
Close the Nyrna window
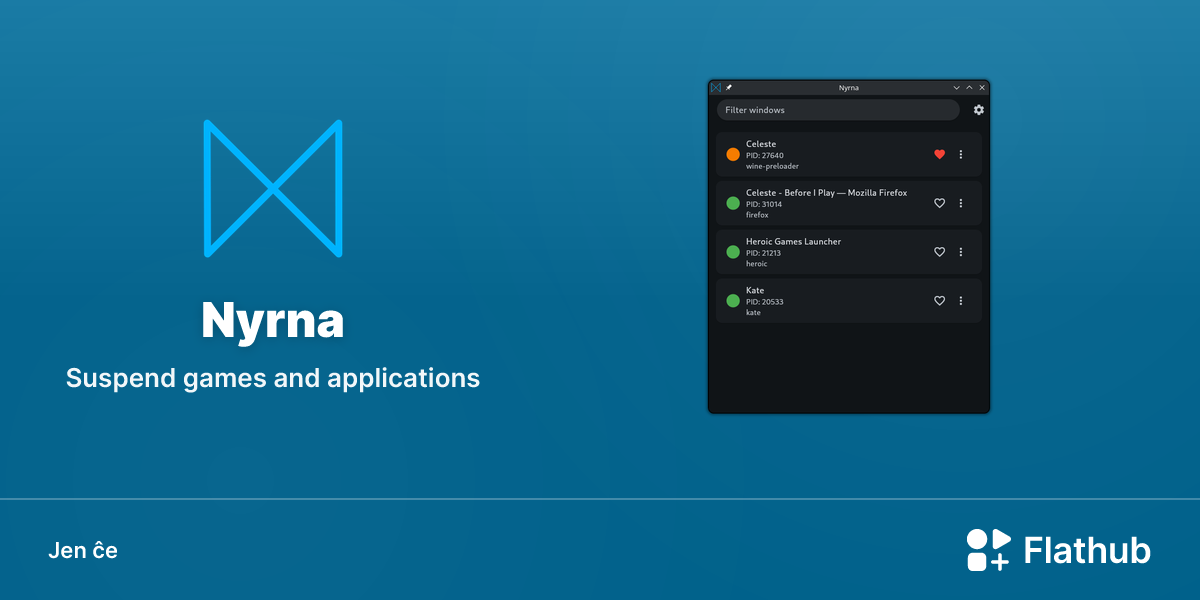982,88
